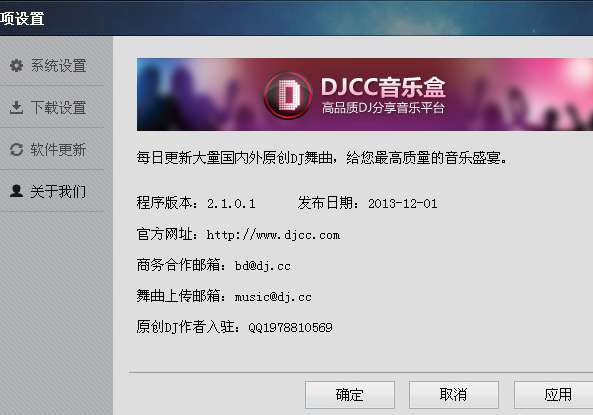
Task: Click the round DJCC logo in banner
Action: coord(288,95)
